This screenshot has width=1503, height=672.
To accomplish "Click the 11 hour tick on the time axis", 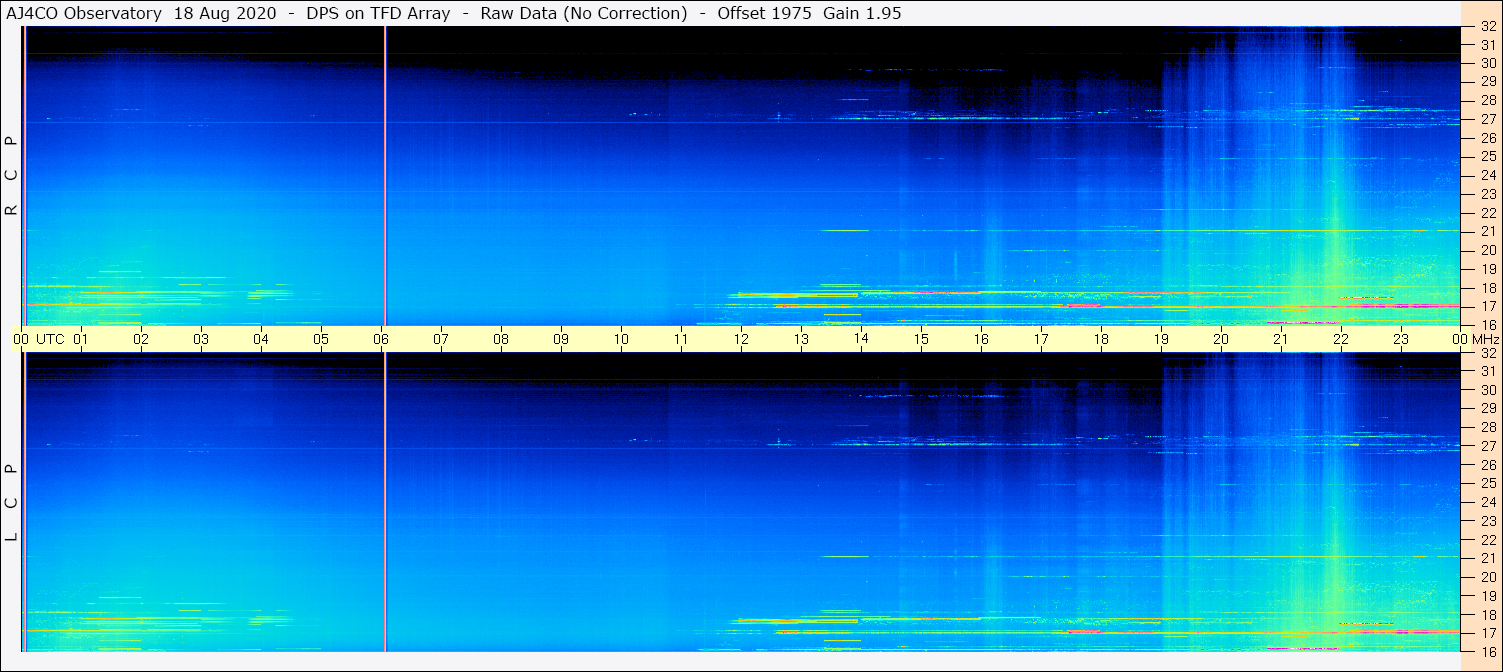I will [681, 339].
